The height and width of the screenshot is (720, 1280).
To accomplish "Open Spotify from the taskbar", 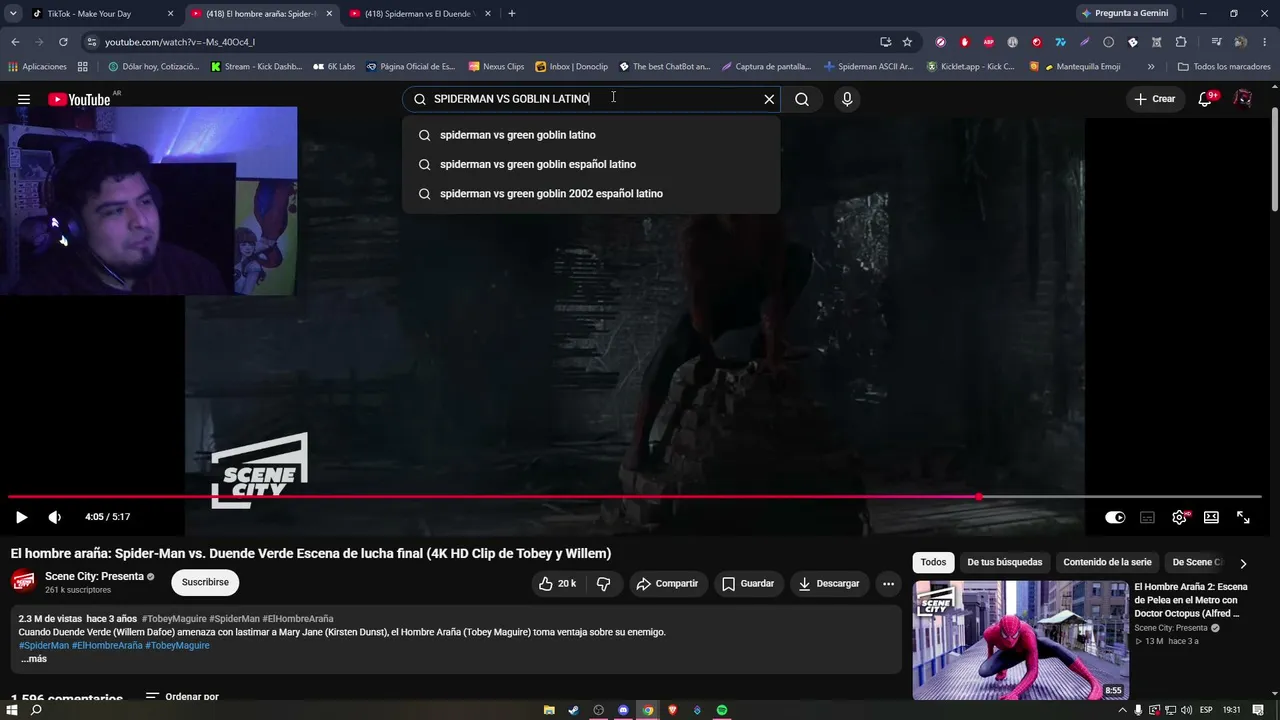I will click(722, 710).
